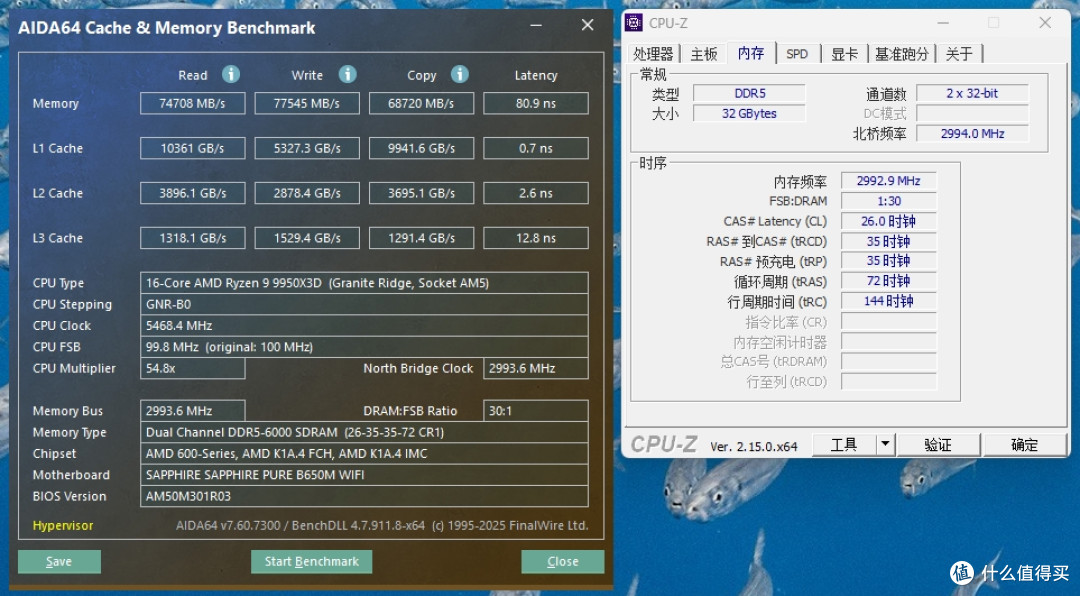Click the info icon next to Write
The image size is (1080, 596).
348,74
